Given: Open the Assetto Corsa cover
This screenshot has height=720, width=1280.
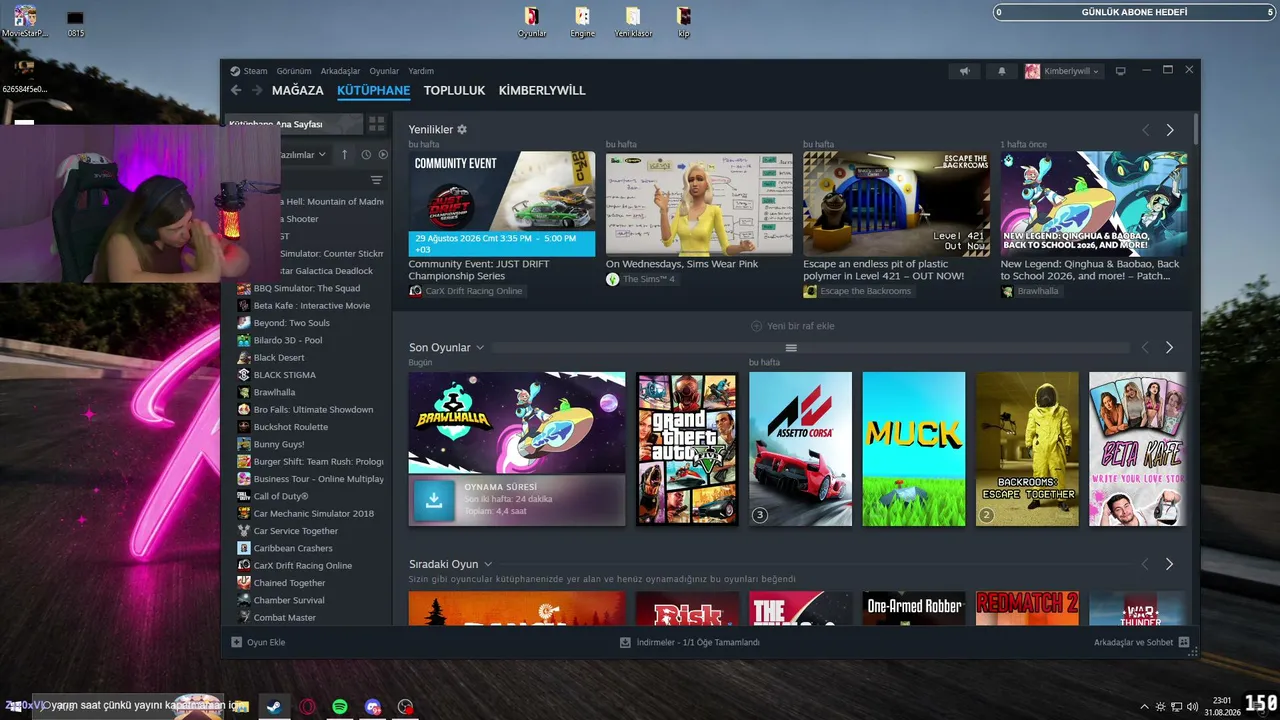Looking at the screenshot, I should (x=800, y=449).
